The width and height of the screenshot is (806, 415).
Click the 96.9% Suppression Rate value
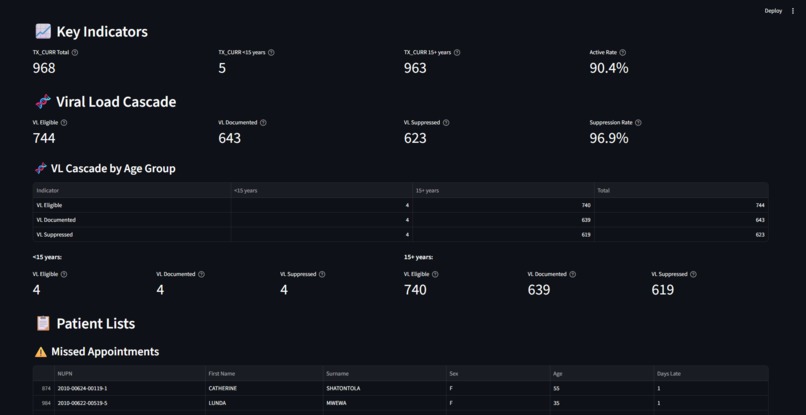(609, 138)
